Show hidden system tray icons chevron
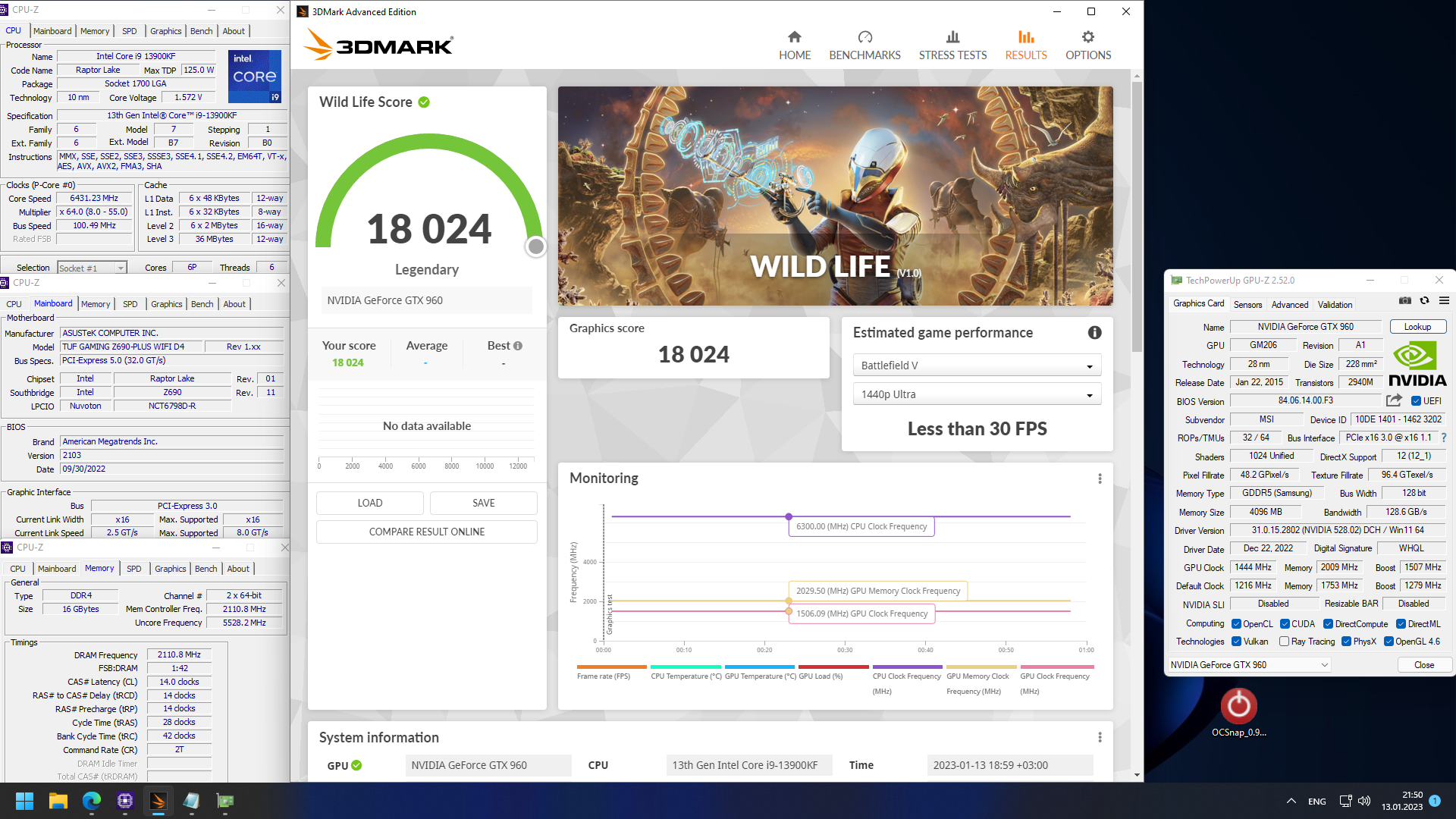Image resolution: width=1456 pixels, height=819 pixels. pos(1291,801)
